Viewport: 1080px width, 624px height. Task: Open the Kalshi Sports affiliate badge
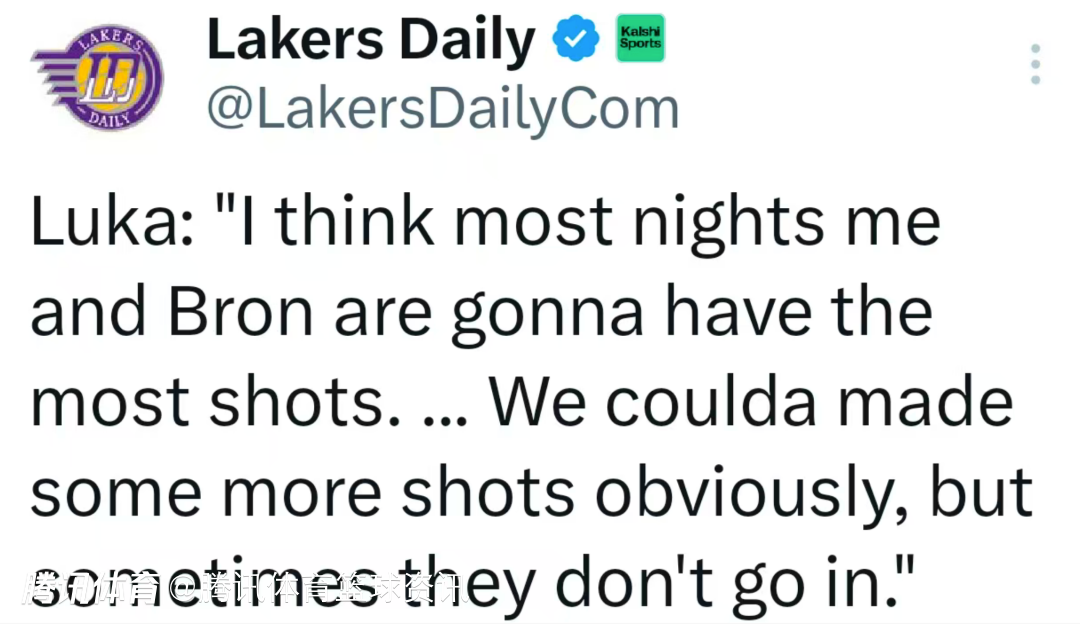pos(640,39)
